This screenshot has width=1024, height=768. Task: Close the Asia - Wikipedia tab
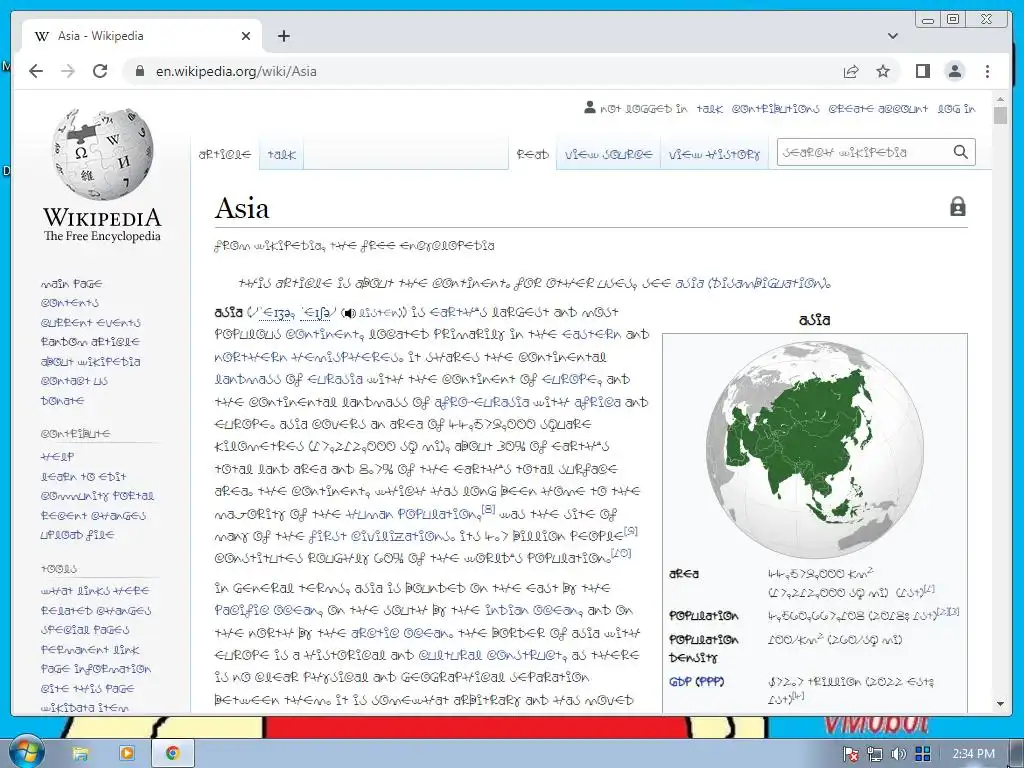coord(246,36)
